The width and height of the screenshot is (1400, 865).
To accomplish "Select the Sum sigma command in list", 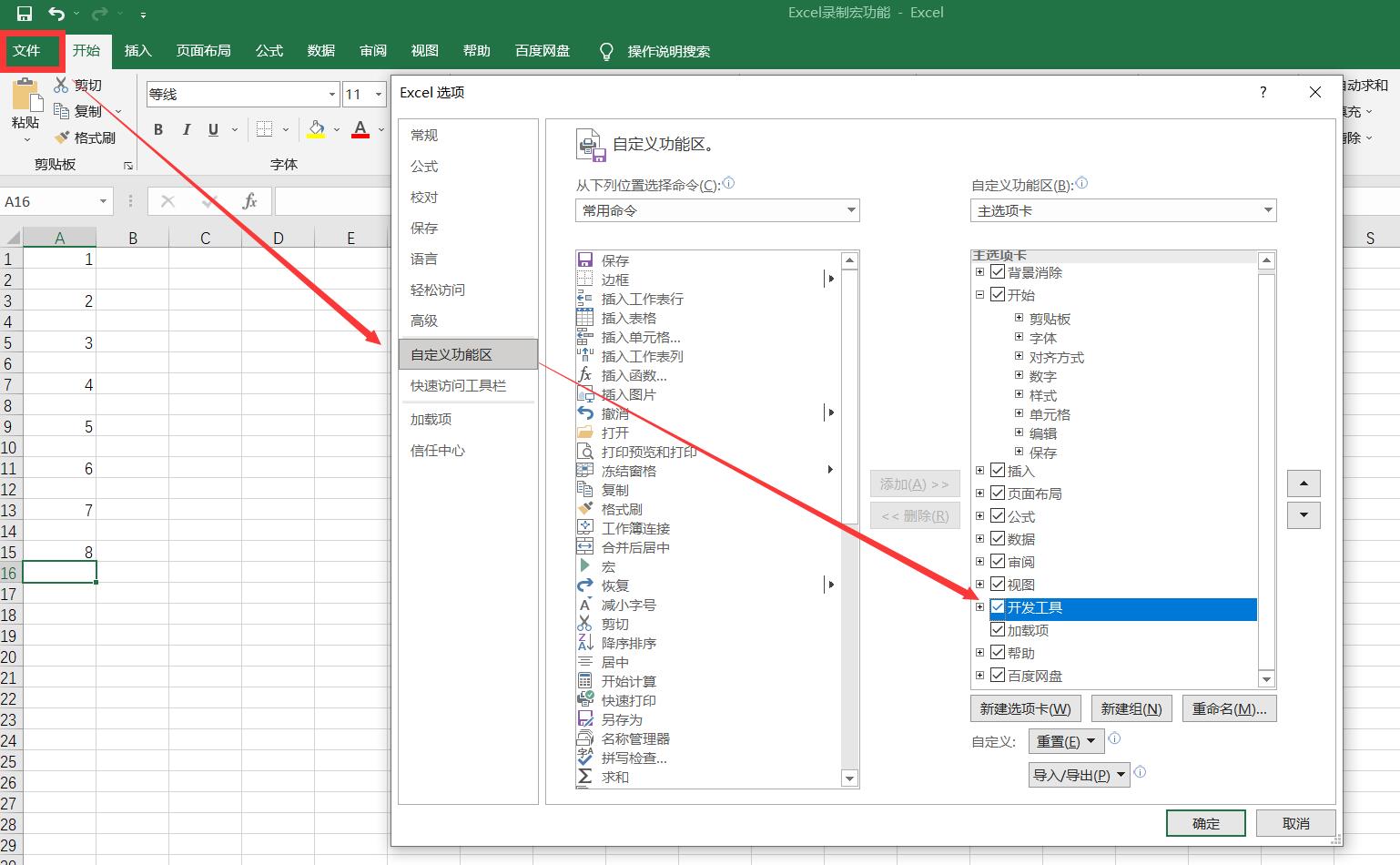I will (x=614, y=777).
